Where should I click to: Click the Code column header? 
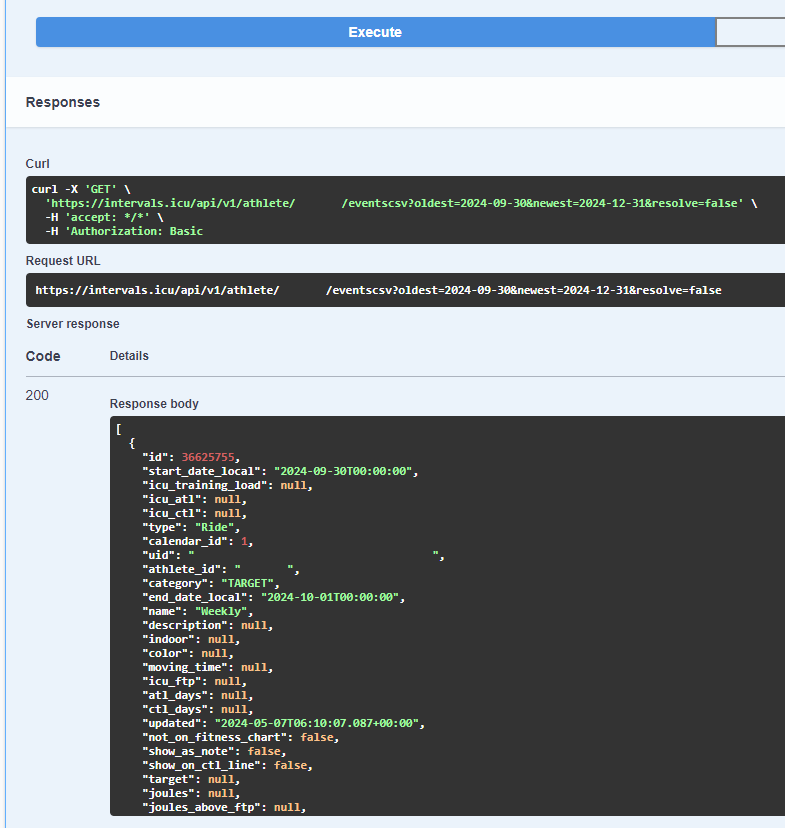click(x=43, y=356)
